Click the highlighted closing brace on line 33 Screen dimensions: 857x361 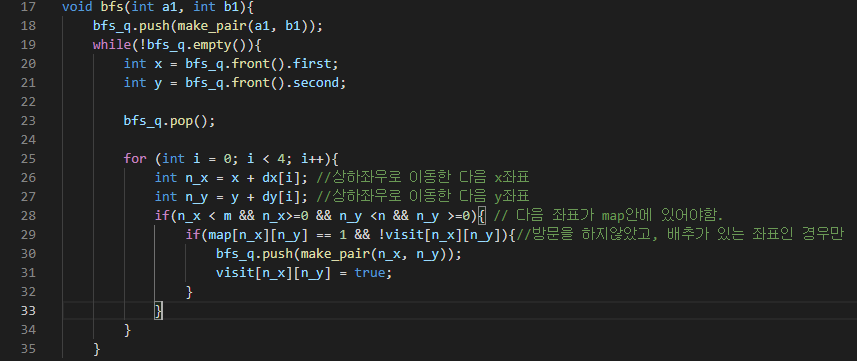159,310
